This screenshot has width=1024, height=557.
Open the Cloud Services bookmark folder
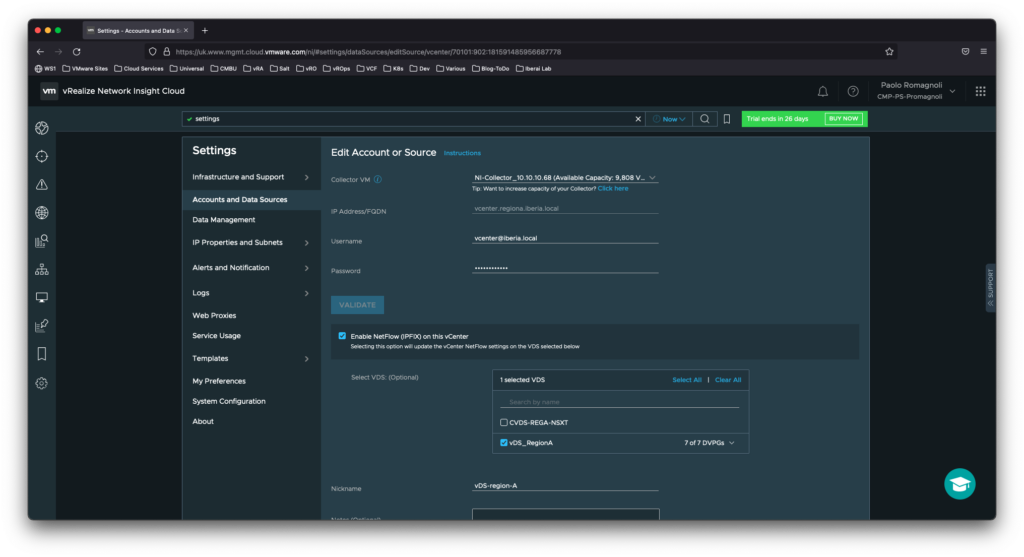coord(138,69)
